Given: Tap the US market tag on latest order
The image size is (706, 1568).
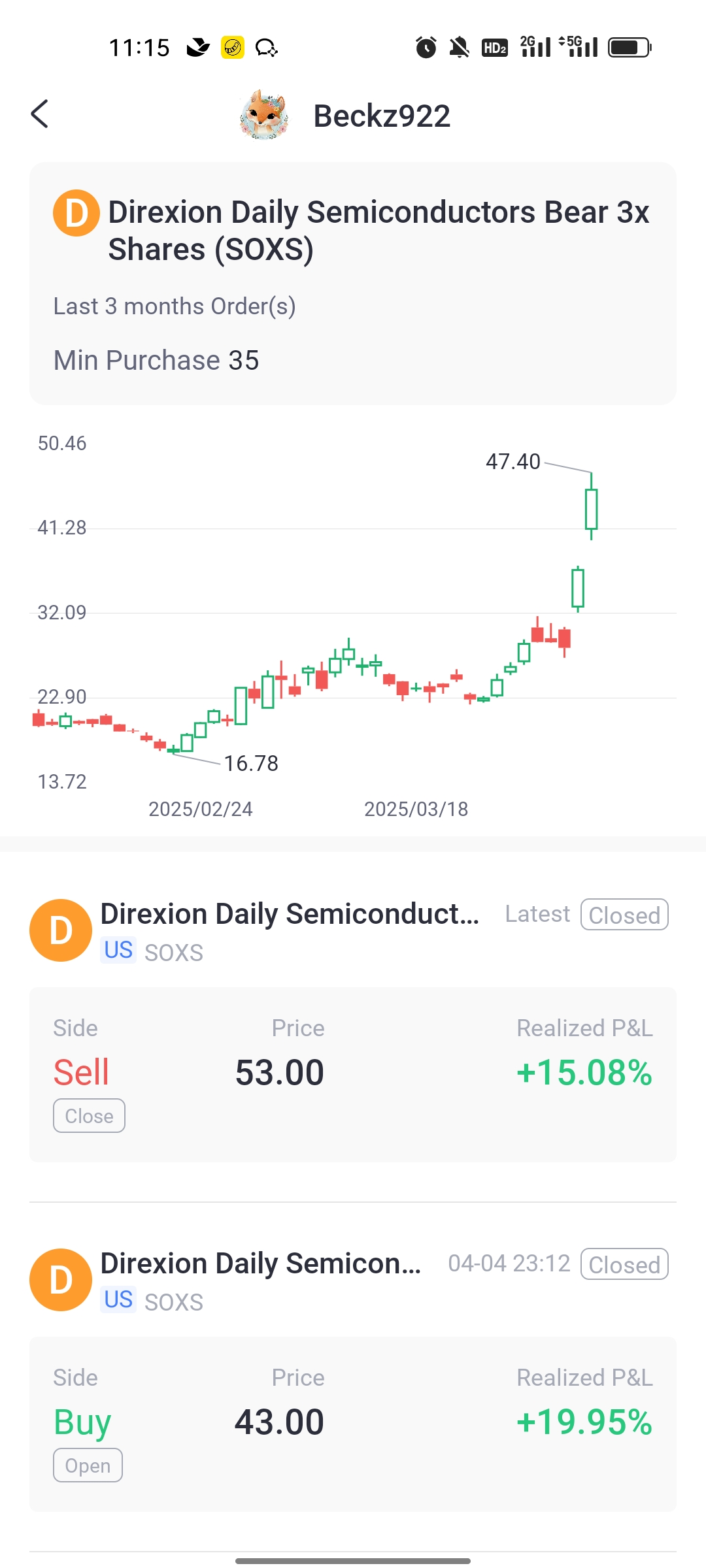Looking at the screenshot, I should pyautogui.click(x=118, y=950).
